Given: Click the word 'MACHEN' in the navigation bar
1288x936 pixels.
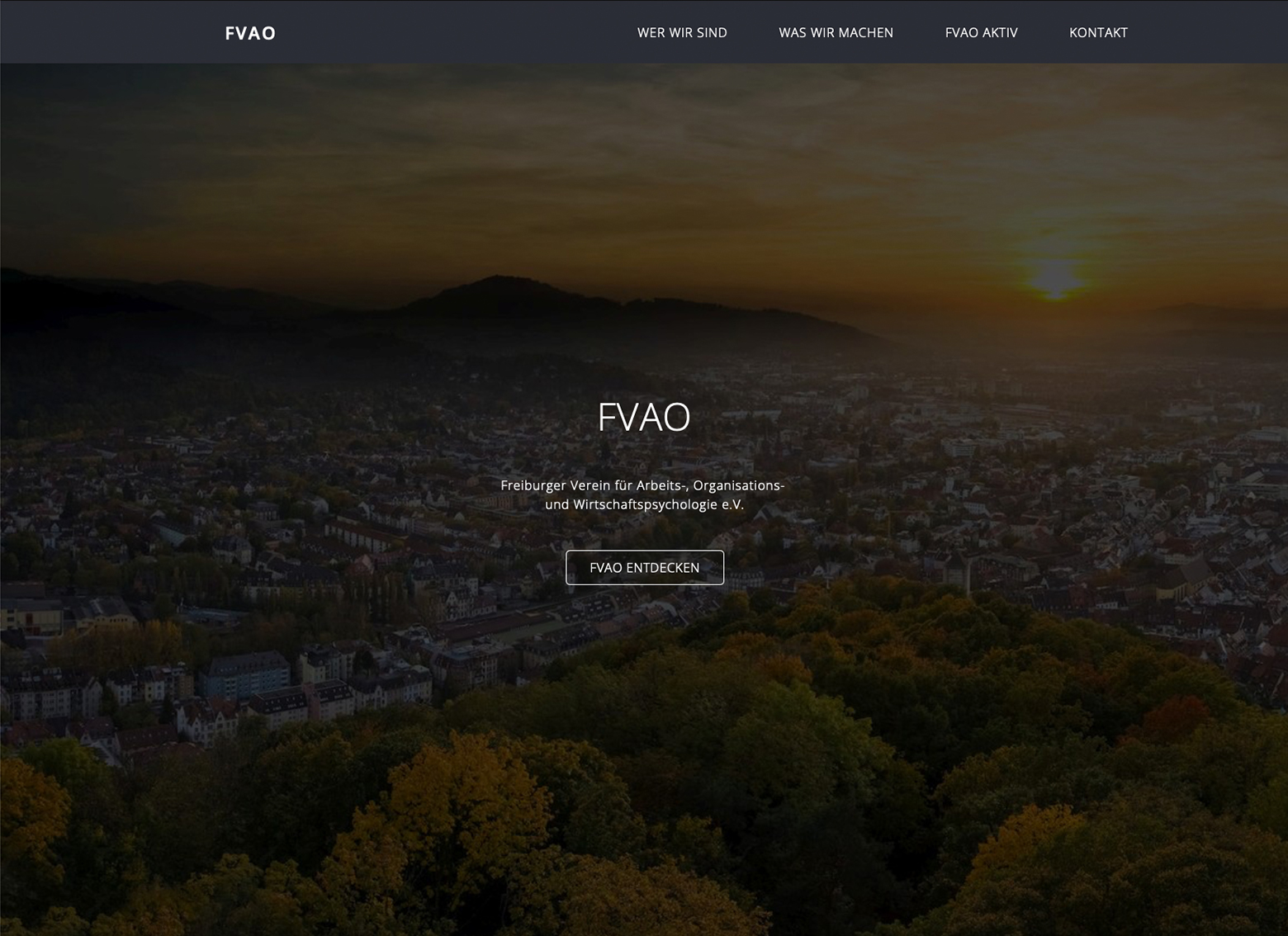Looking at the screenshot, I should [865, 33].
